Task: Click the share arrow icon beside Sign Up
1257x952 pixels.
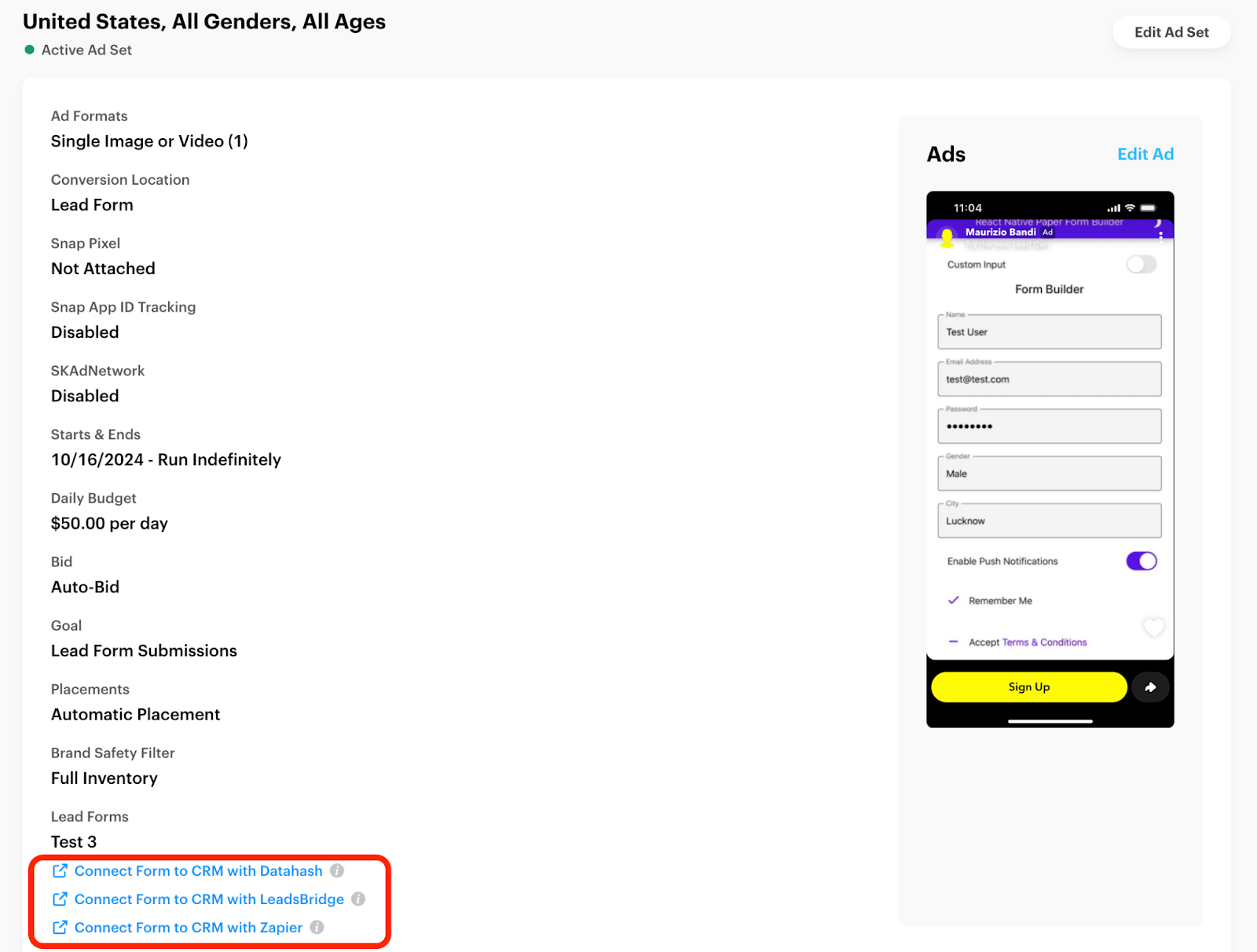Action: [x=1150, y=687]
